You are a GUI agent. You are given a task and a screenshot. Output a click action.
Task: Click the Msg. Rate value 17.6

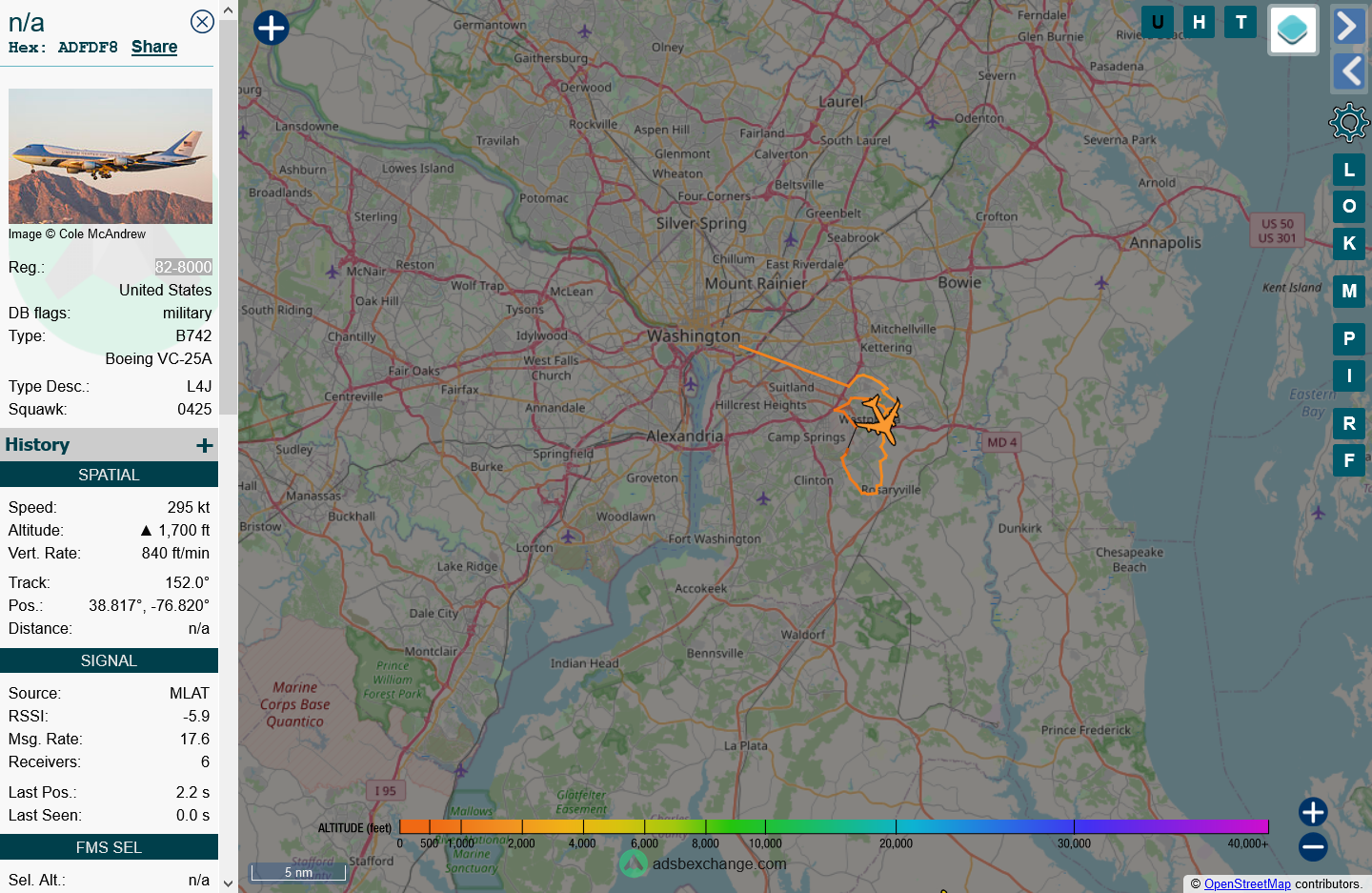195,739
